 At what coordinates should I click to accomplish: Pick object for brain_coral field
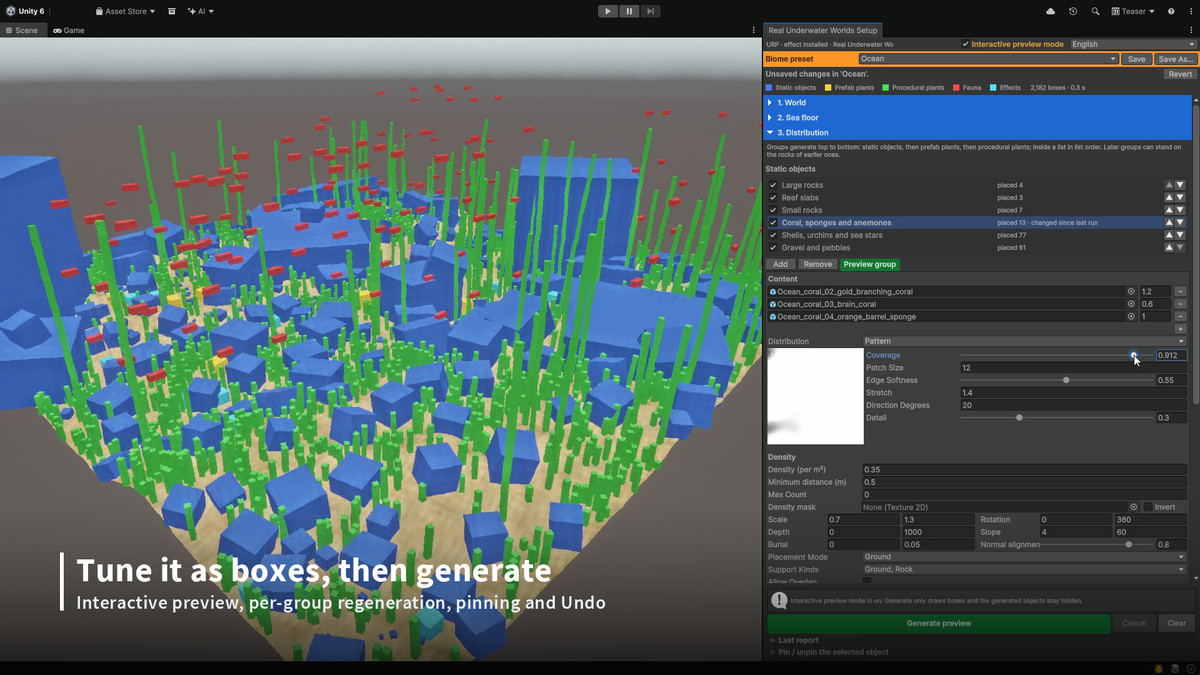coord(1131,304)
